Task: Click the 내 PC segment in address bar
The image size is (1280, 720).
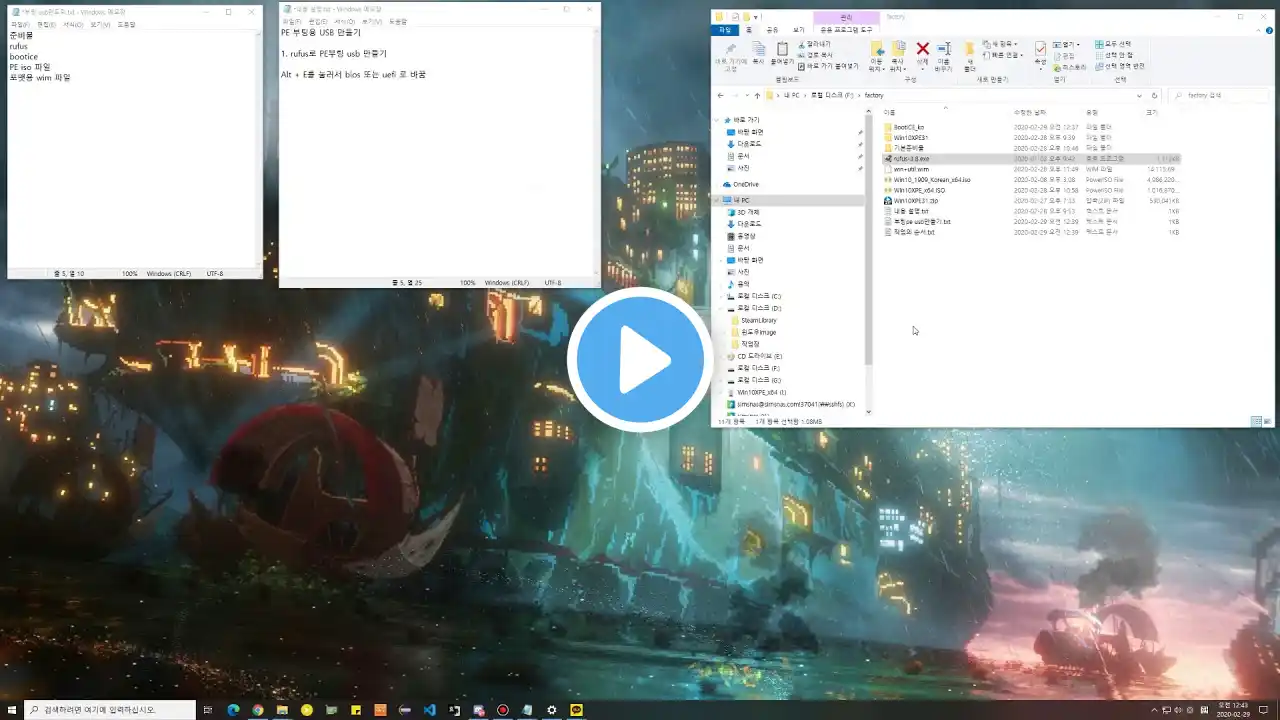Action: click(x=793, y=95)
